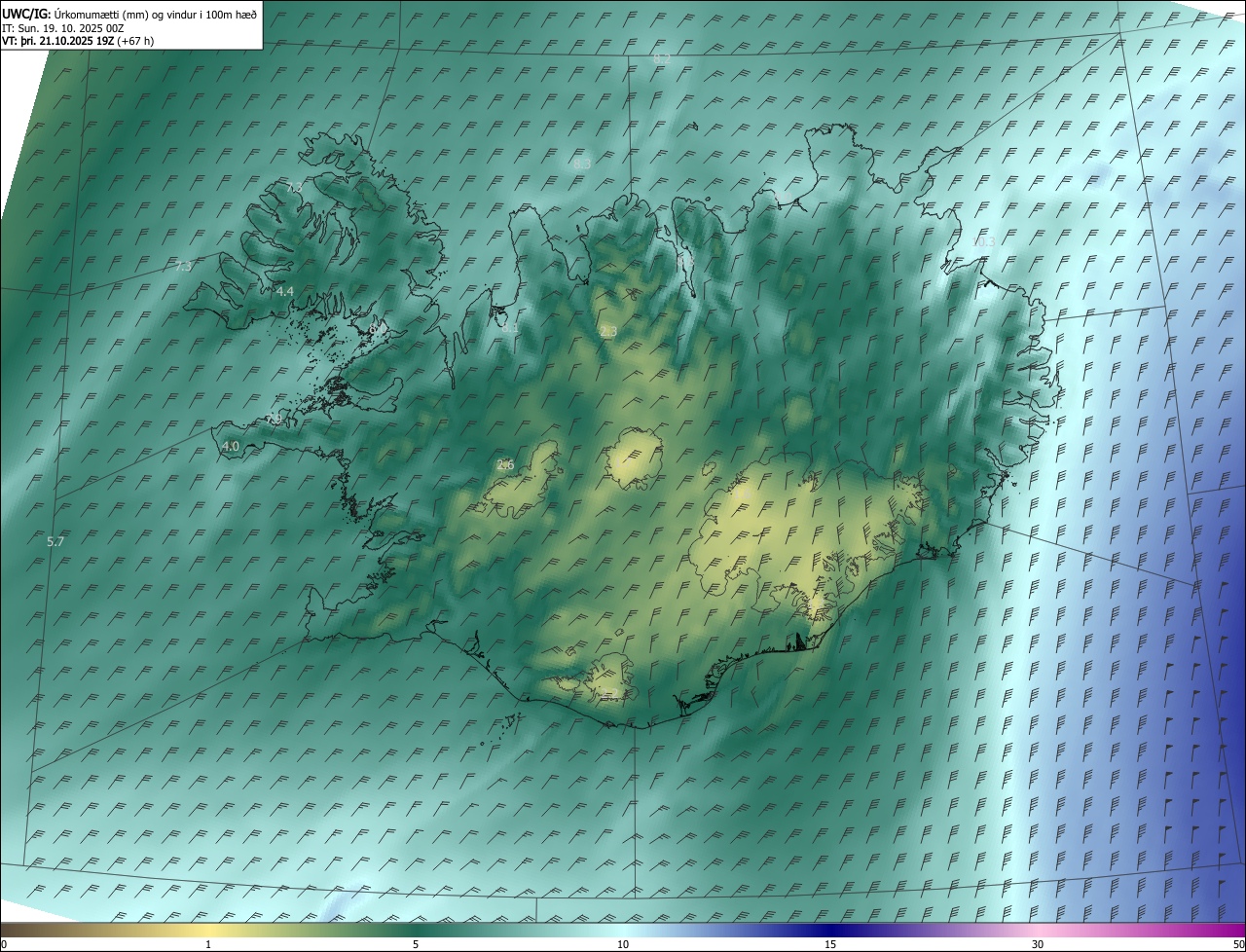Click the 8.0 value on the map
The width and height of the screenshot is (1246, 952).
(378, 330)
